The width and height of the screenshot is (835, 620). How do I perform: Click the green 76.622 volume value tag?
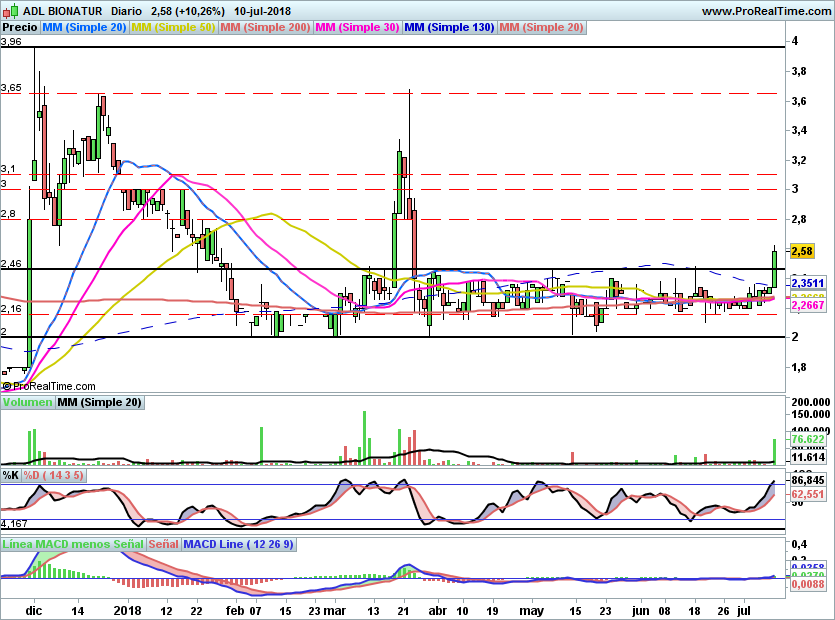click(x=807, y=439)
